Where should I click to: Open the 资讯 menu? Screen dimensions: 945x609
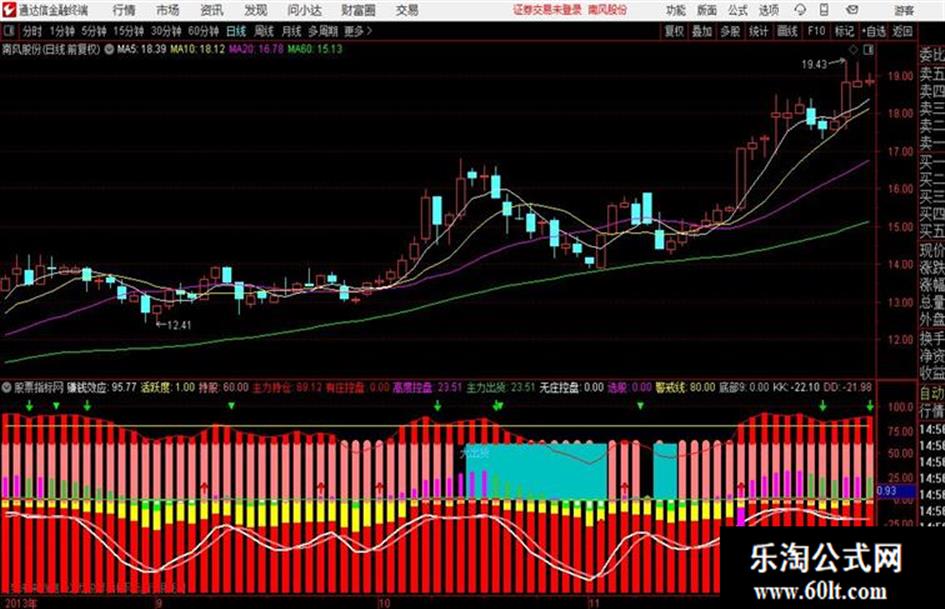[x=212, y=10]
